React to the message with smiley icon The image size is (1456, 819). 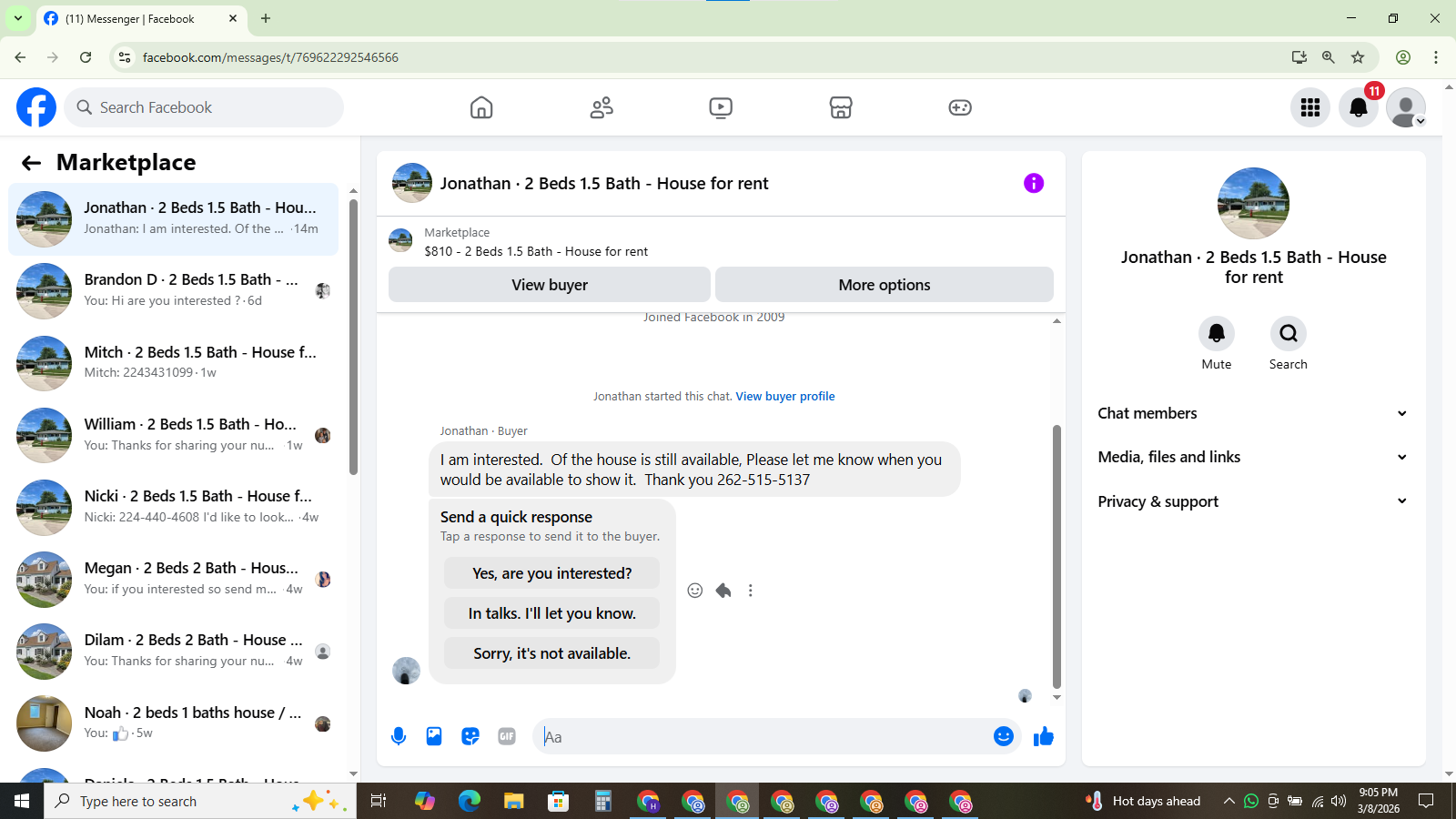coord(695,591)
